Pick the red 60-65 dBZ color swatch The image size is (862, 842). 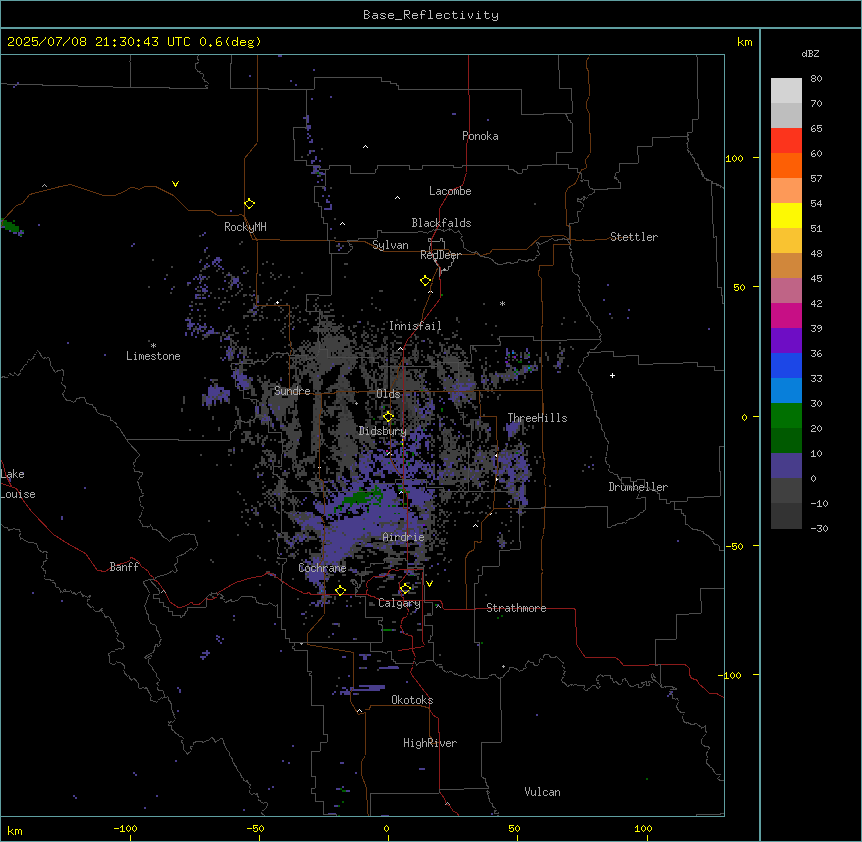click(x=786, y=140)
